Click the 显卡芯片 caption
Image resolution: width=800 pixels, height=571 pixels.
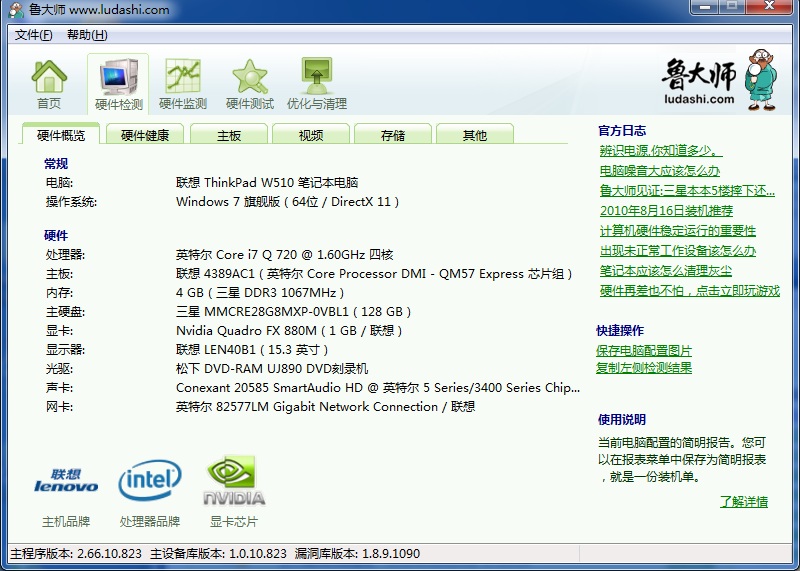tap(234, 522)
